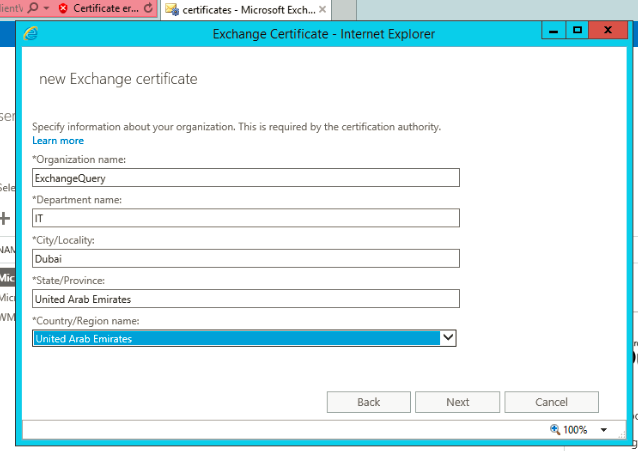This screenshot has height=451, width=638.
Task: Expand the Country/Region name dropdown
Action: click(x=449, y=338)
